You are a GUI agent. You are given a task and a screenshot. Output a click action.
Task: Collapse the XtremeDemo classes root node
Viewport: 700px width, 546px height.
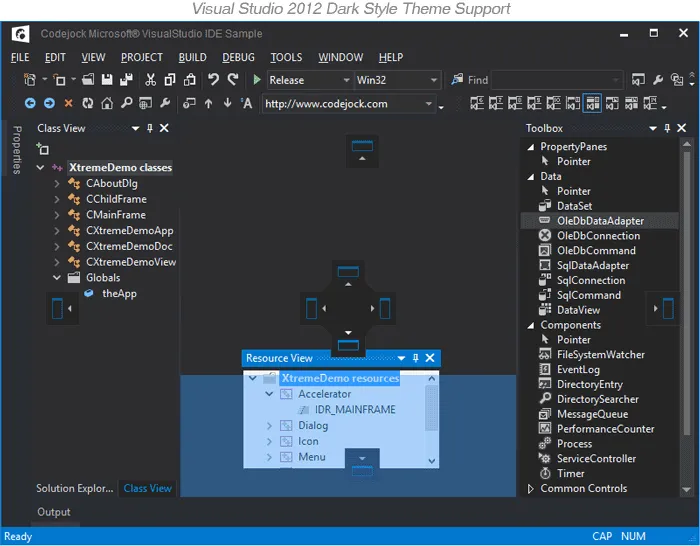[40, 167]
